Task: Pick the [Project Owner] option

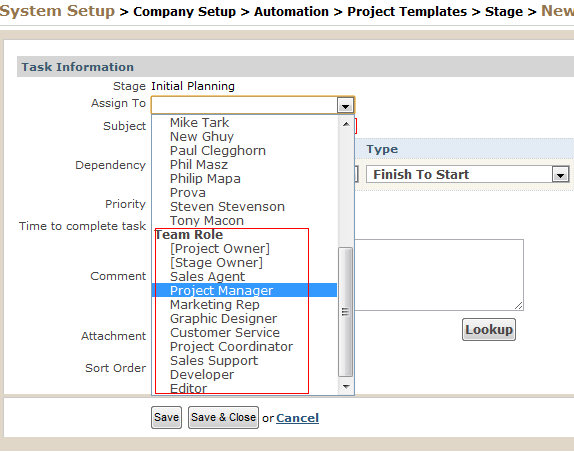Action: tap(245, 249)
